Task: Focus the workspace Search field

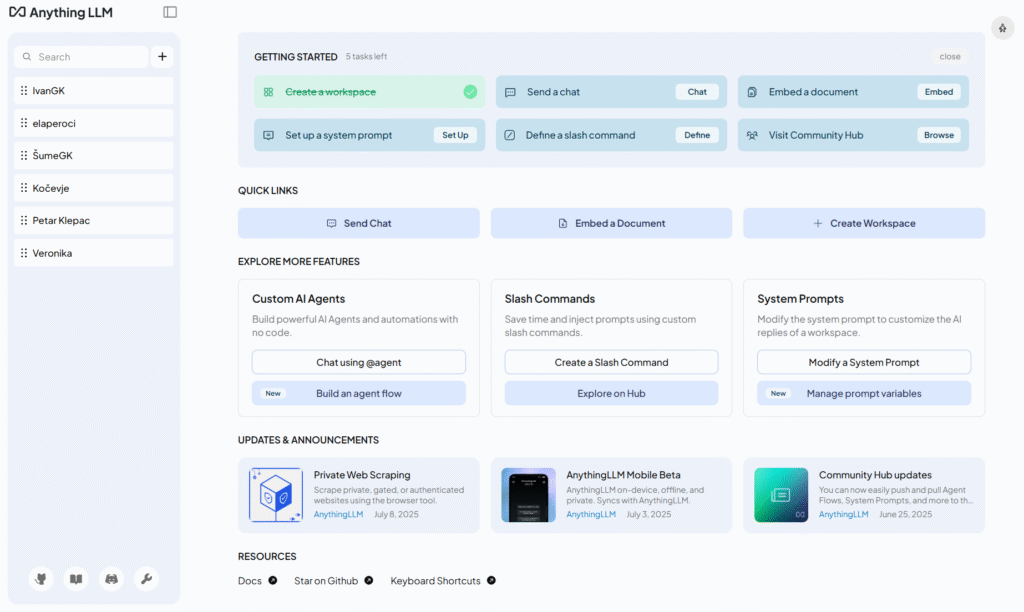Action: click(85, 57)
